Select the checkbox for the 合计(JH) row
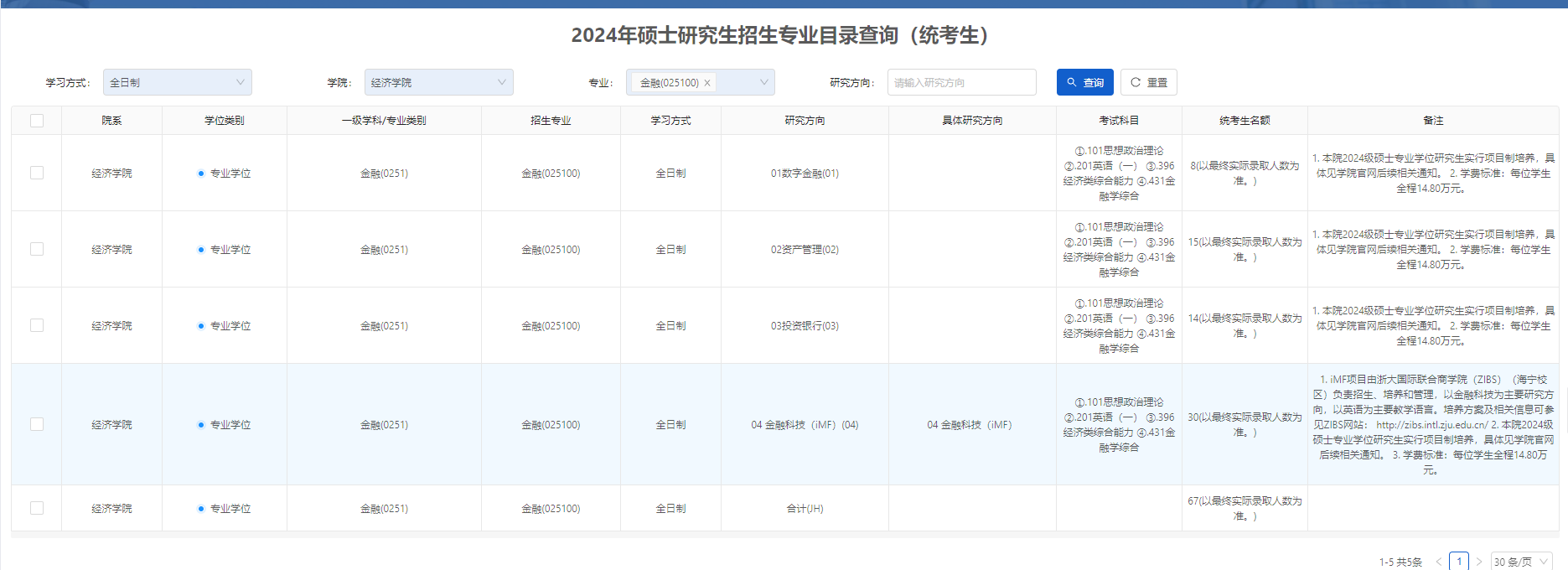The height and width of the screenshot is (570, 1568). coord(37,508)
